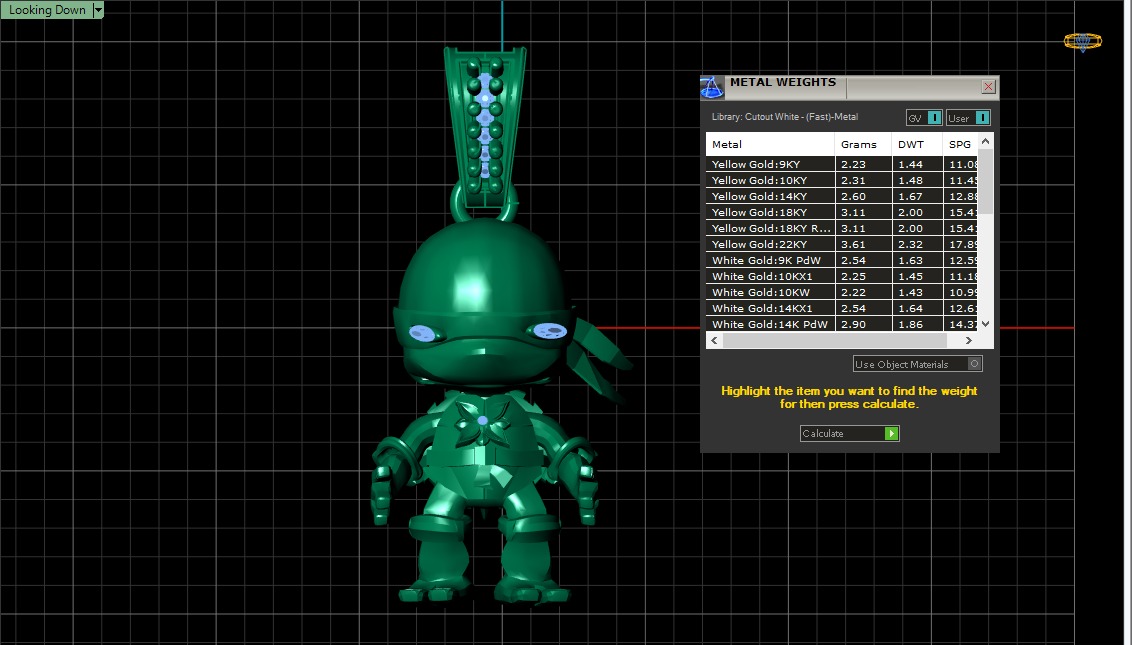Click the Library: Cutout White - (Fast)-Metal label

[x=785, y=117]
